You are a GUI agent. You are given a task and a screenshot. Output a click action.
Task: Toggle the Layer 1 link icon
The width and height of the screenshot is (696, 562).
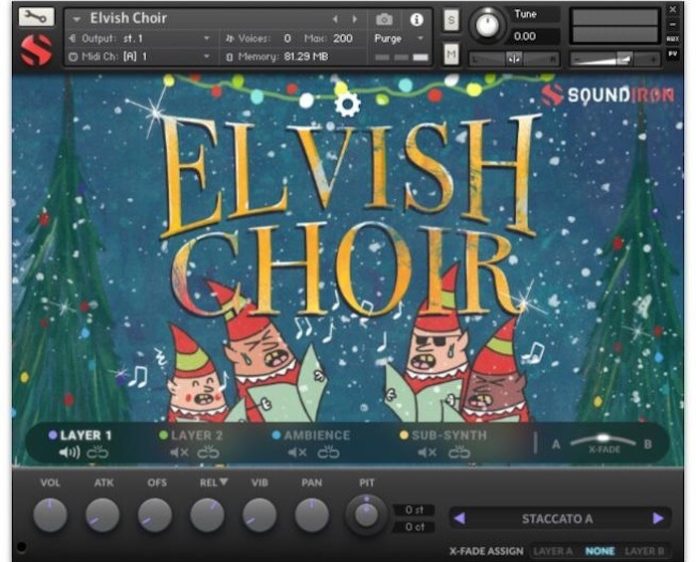(97, 452)
